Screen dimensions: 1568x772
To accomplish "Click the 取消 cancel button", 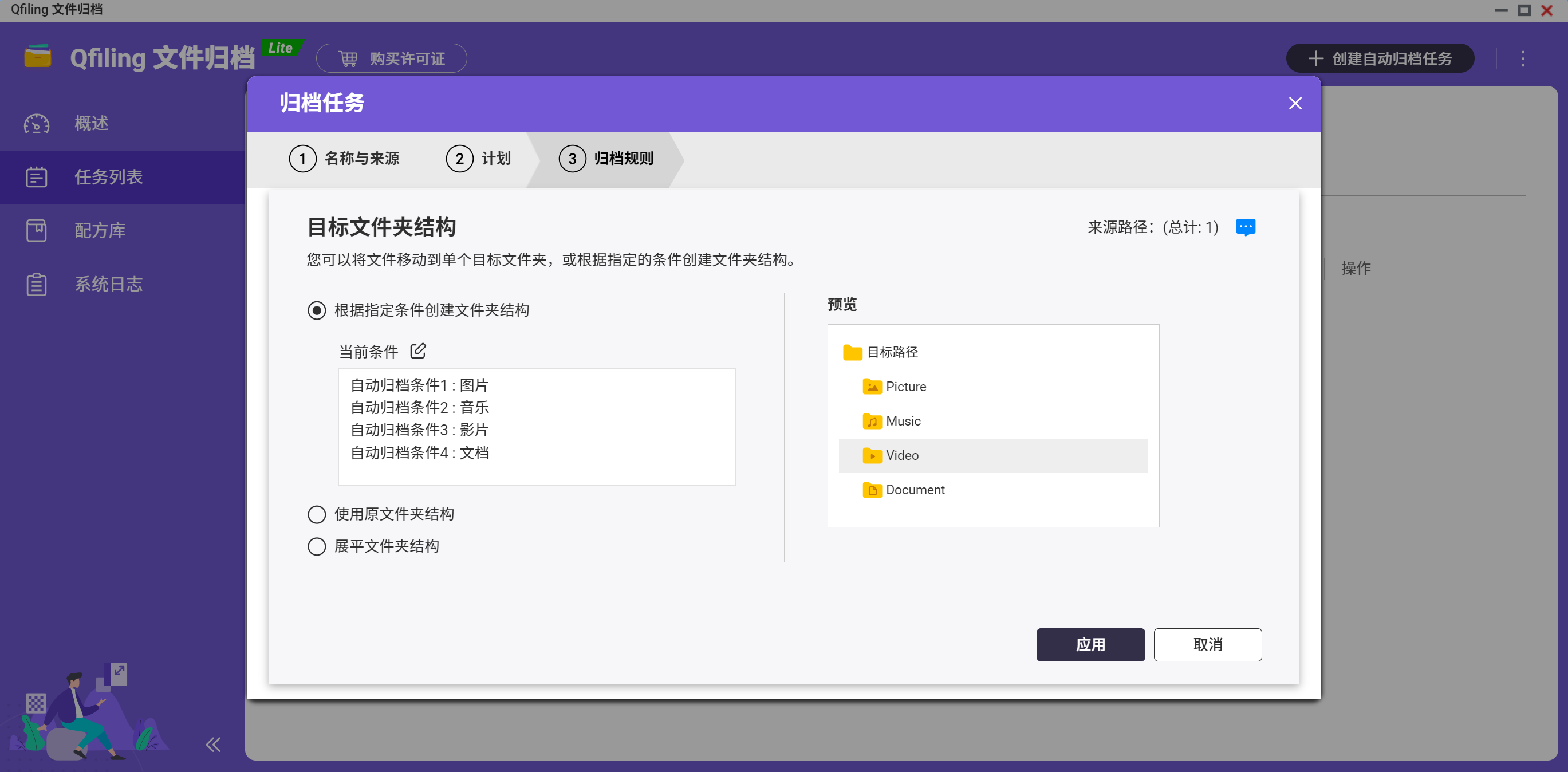I will (x=1207, y=644).
